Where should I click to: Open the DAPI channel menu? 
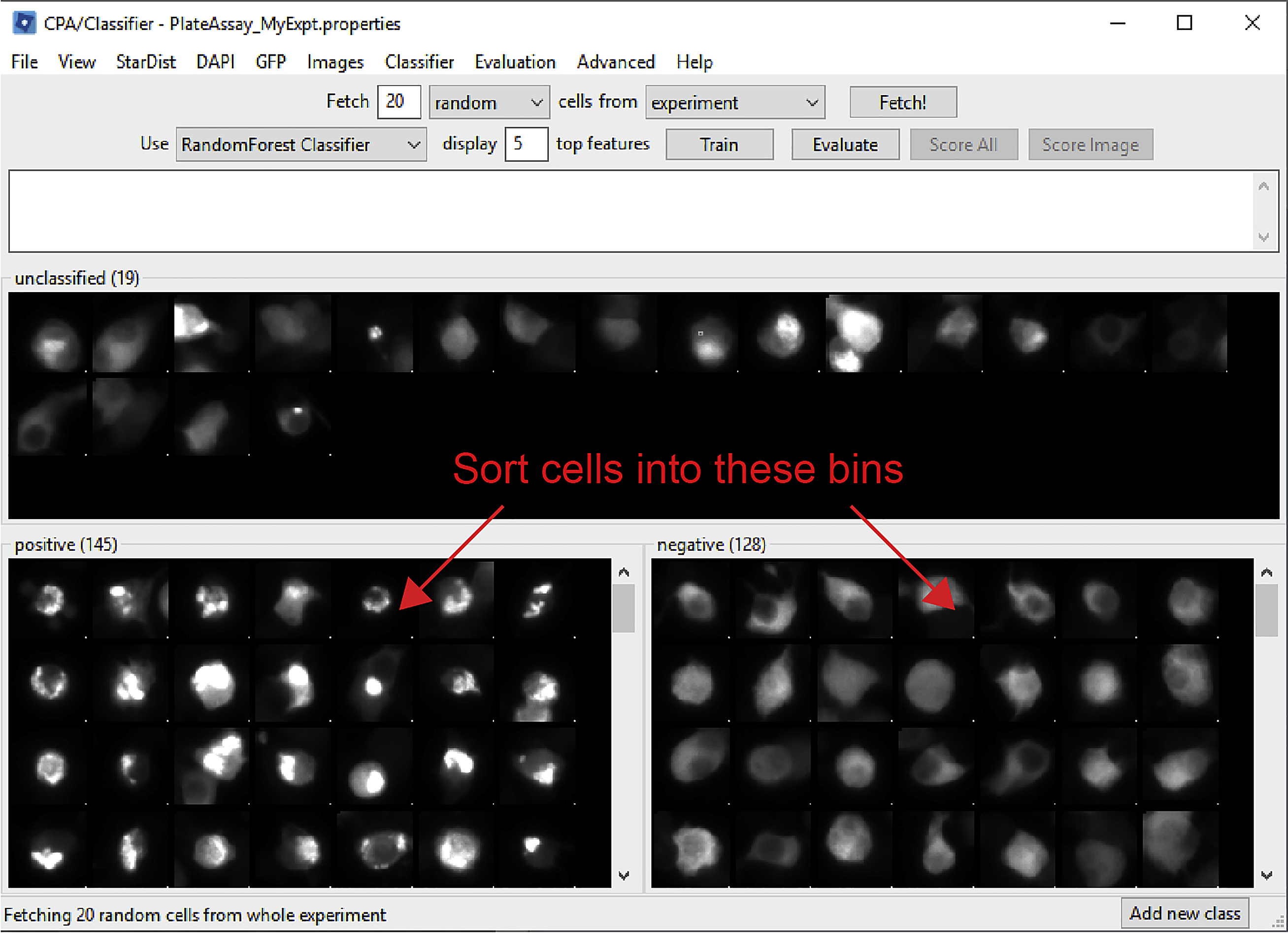215,63
